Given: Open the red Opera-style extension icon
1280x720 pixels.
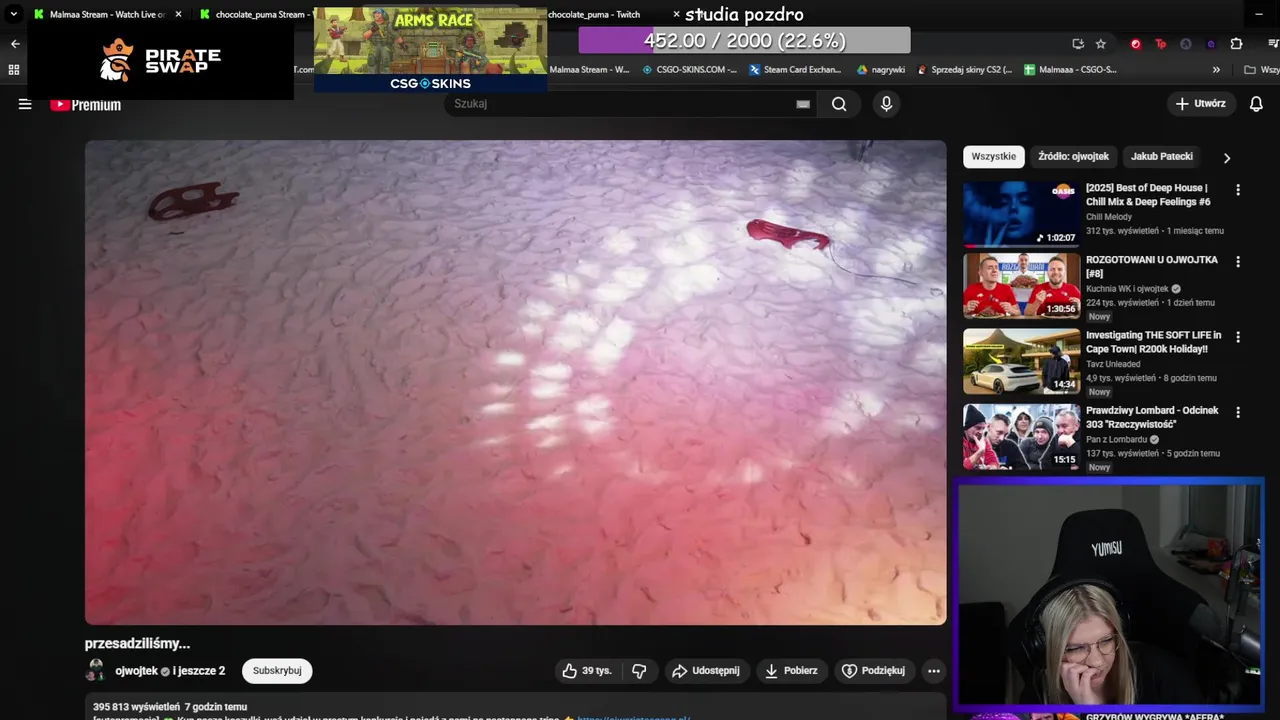Looking at the screenshot, I should pos(1136,44).
